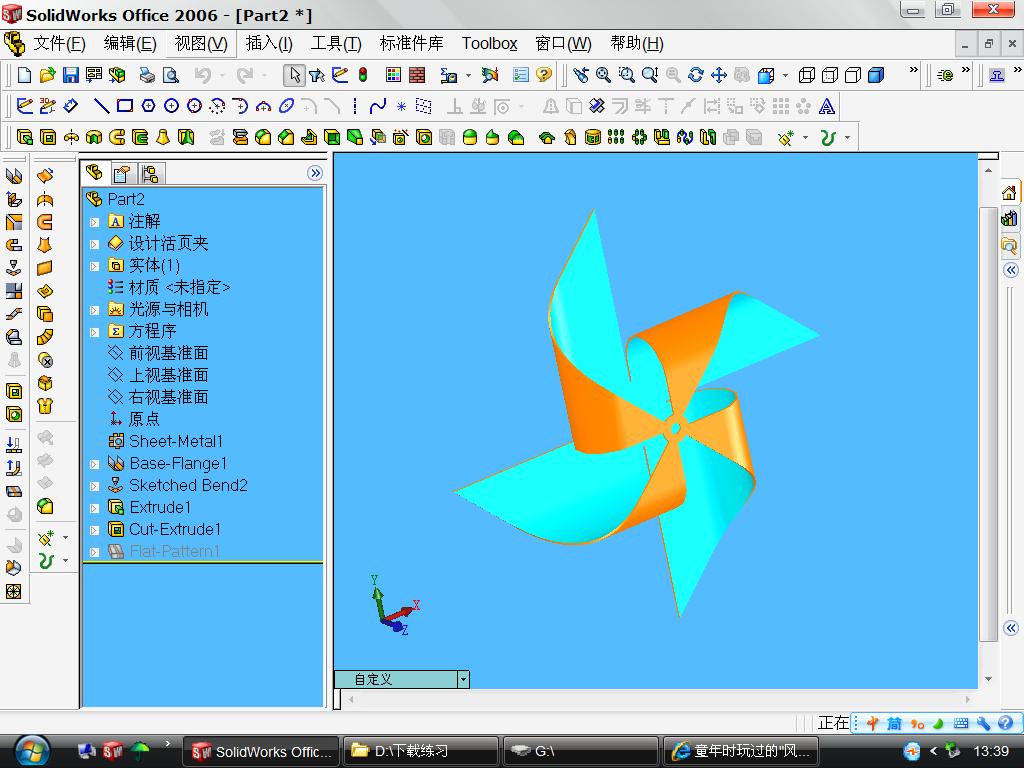Open the Edit Color palette icon
This screenshot has width=1024, height=768.
(x=393, y=75)
